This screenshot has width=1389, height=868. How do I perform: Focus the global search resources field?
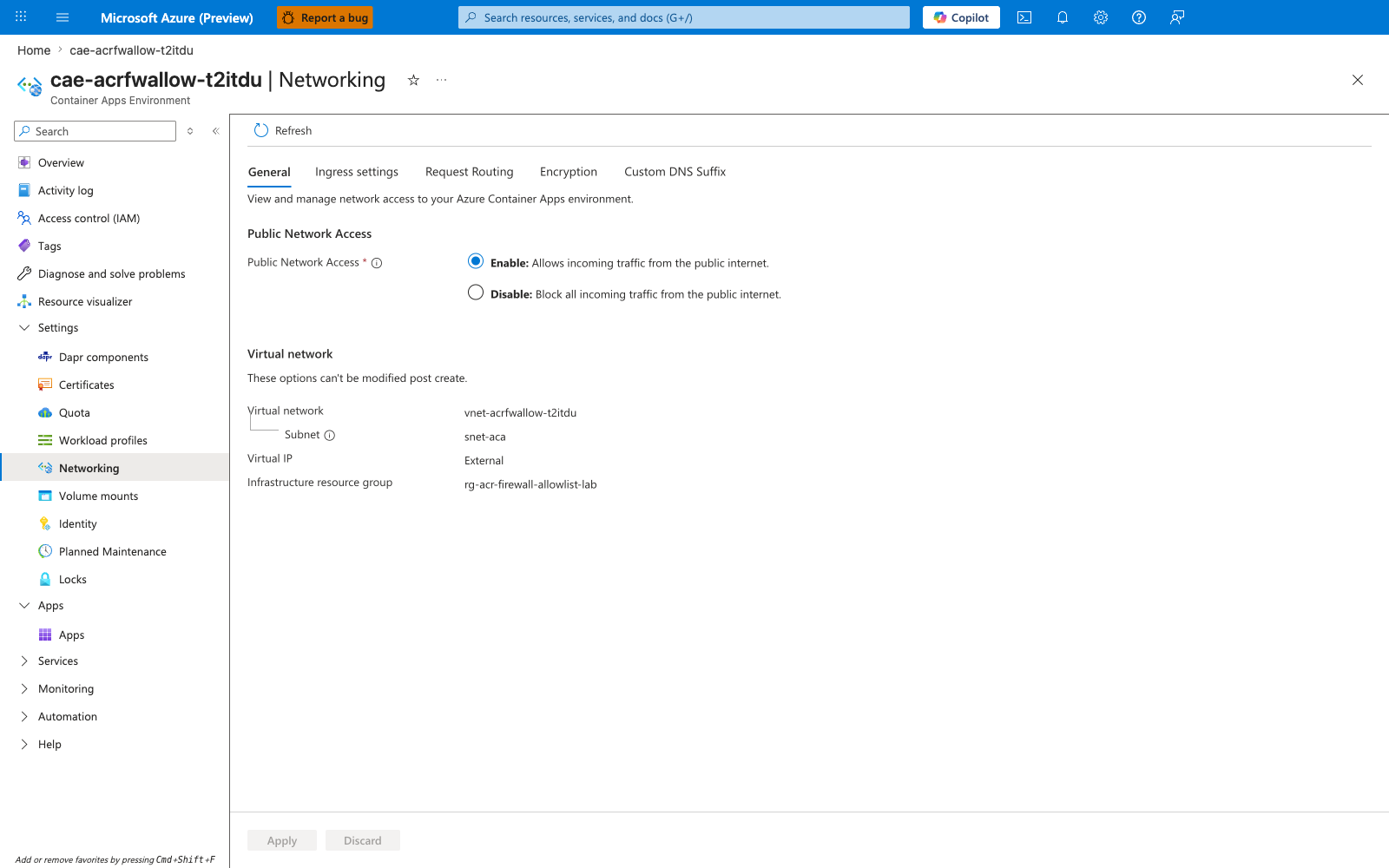coord(684,17)
